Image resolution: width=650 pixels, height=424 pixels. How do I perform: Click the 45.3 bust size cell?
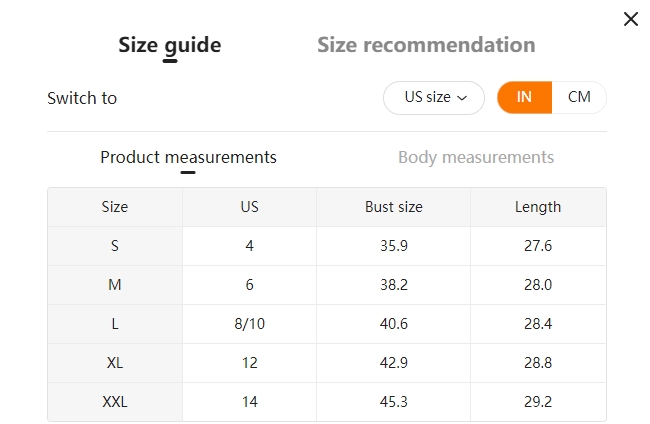coord(393,402)
